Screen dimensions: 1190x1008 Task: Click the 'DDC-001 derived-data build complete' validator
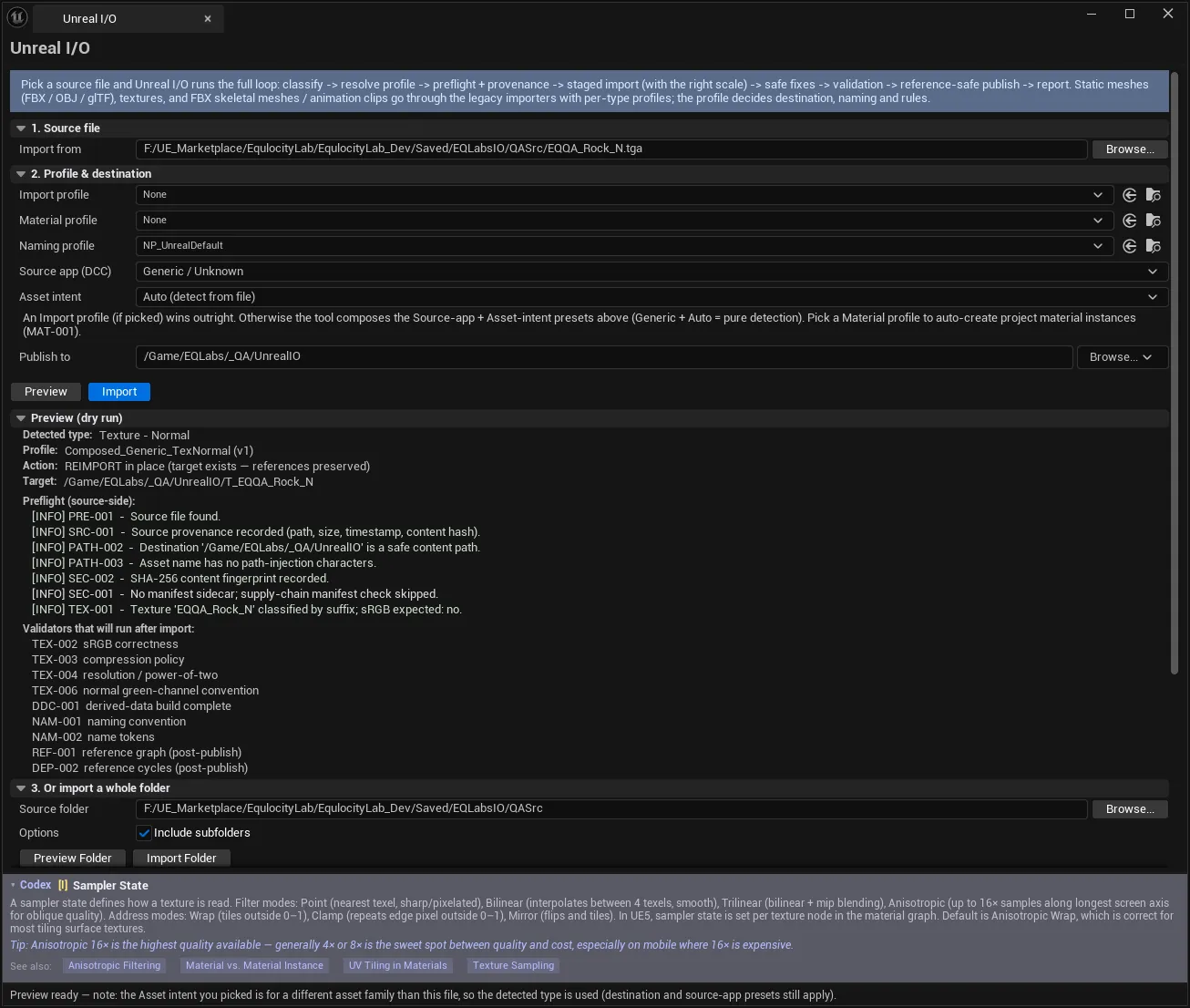pyautogui.click(x=132, y=706)
